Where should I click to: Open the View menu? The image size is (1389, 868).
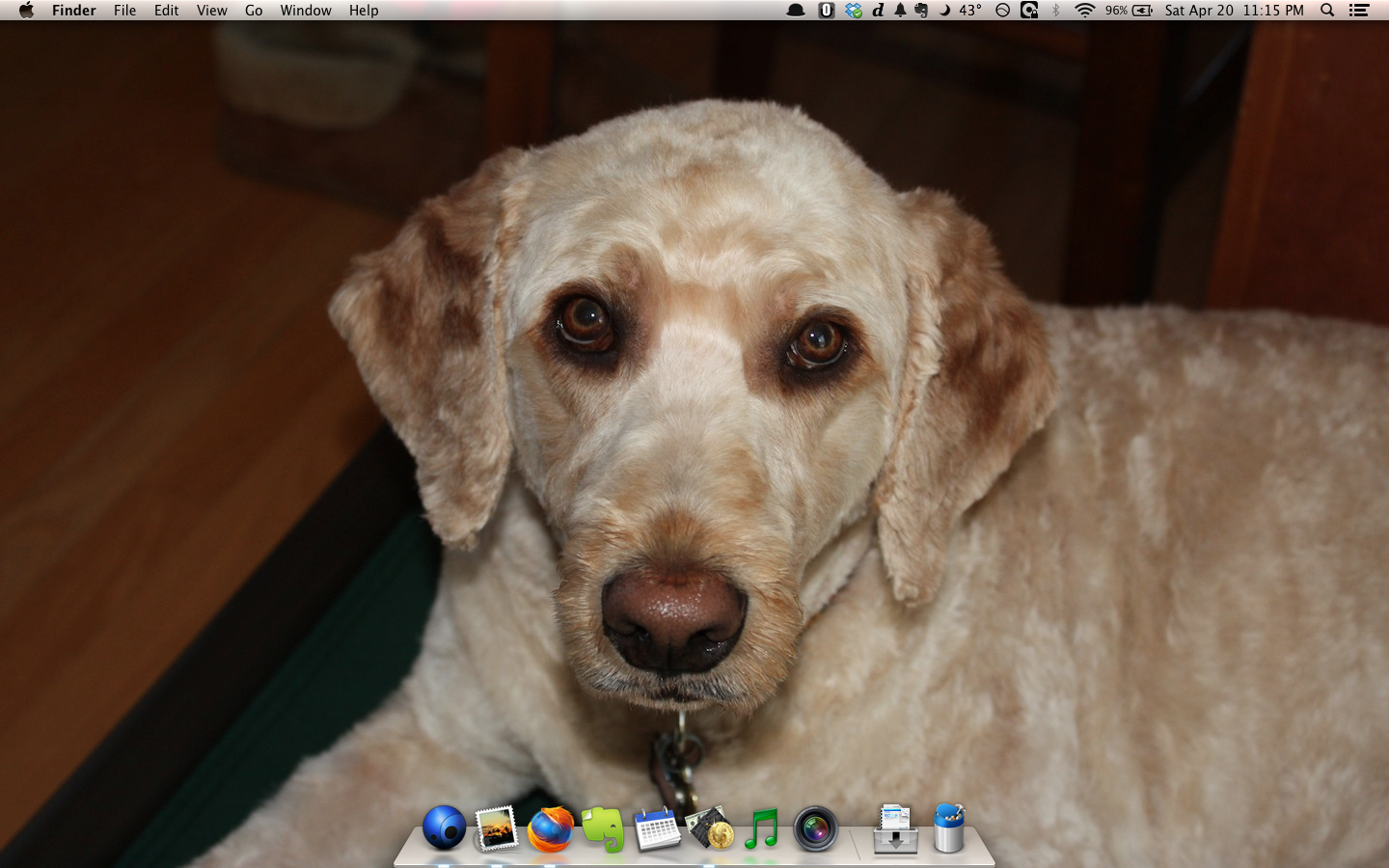[211, 11]
